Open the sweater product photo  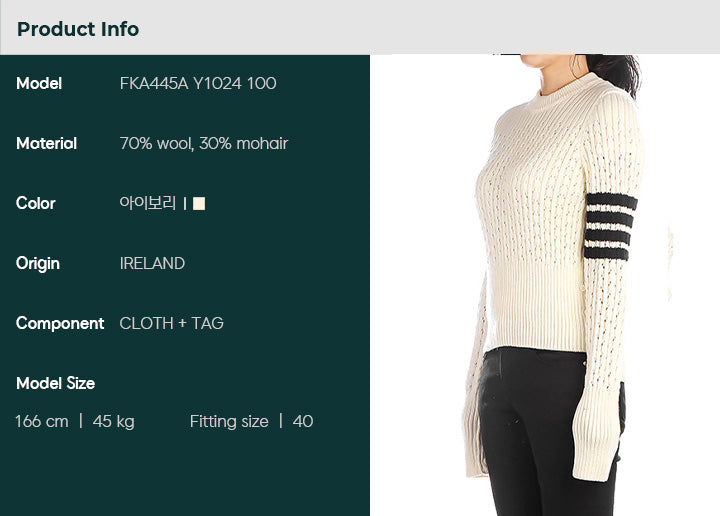(x=545, y=285)
